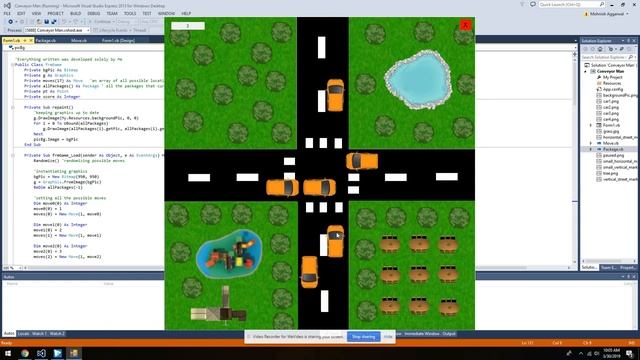This screenshot has height=360, width=640.
Task: Click the Solution Explorer Properties wrench icon
Action: (622, 49)
